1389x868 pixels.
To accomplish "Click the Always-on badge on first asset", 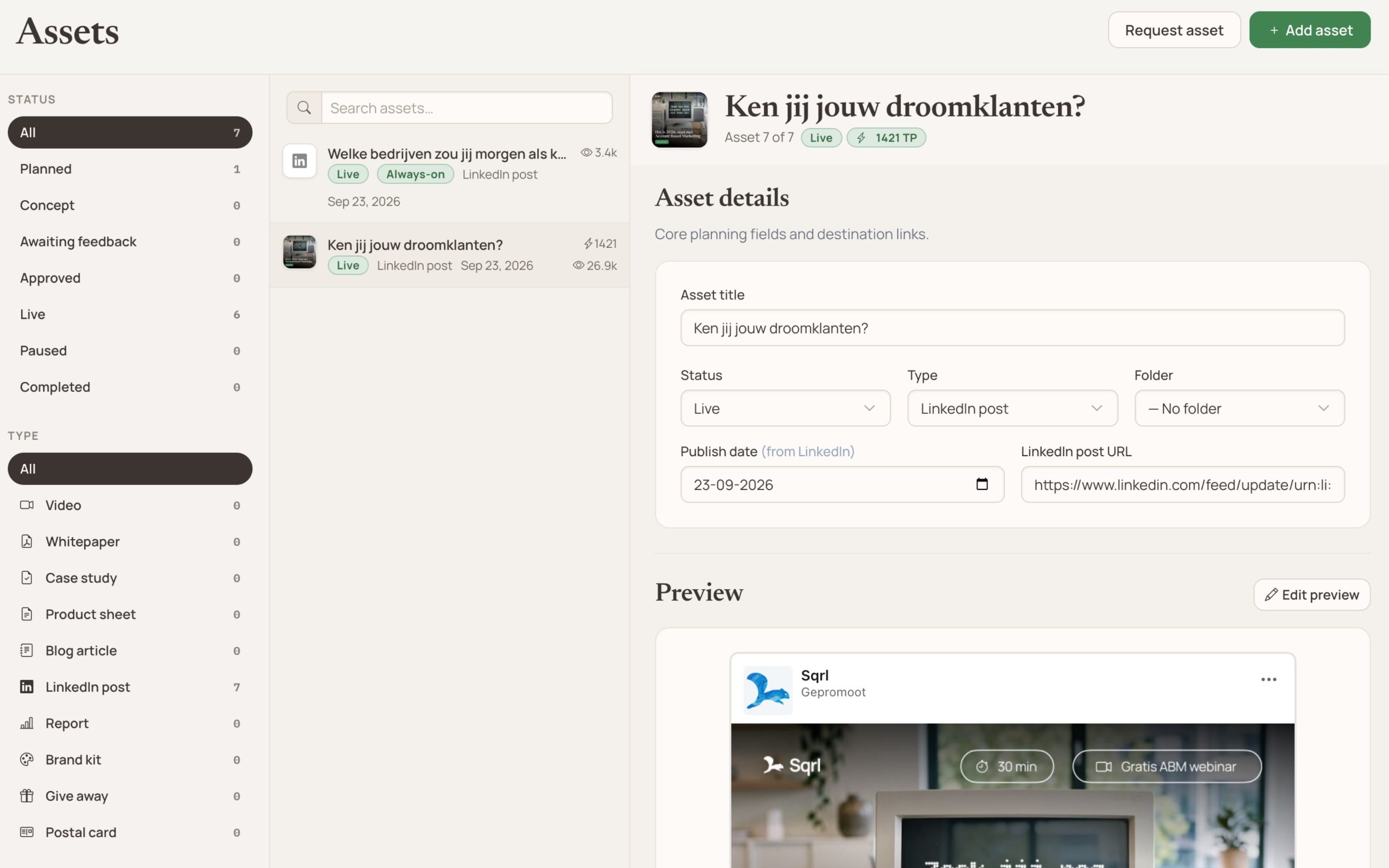I will (415, 174).
